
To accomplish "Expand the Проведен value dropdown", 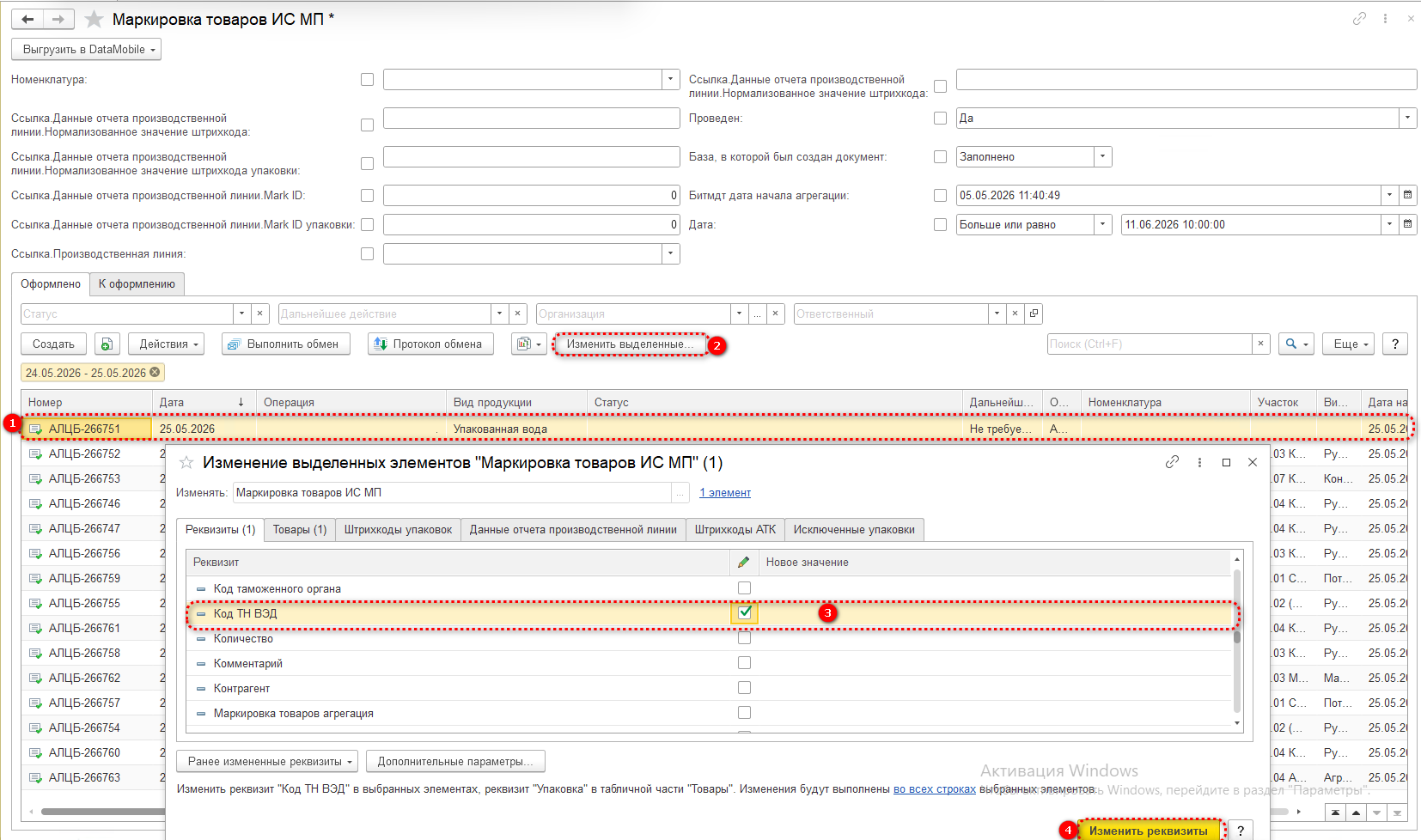I will pos(1407,118).
